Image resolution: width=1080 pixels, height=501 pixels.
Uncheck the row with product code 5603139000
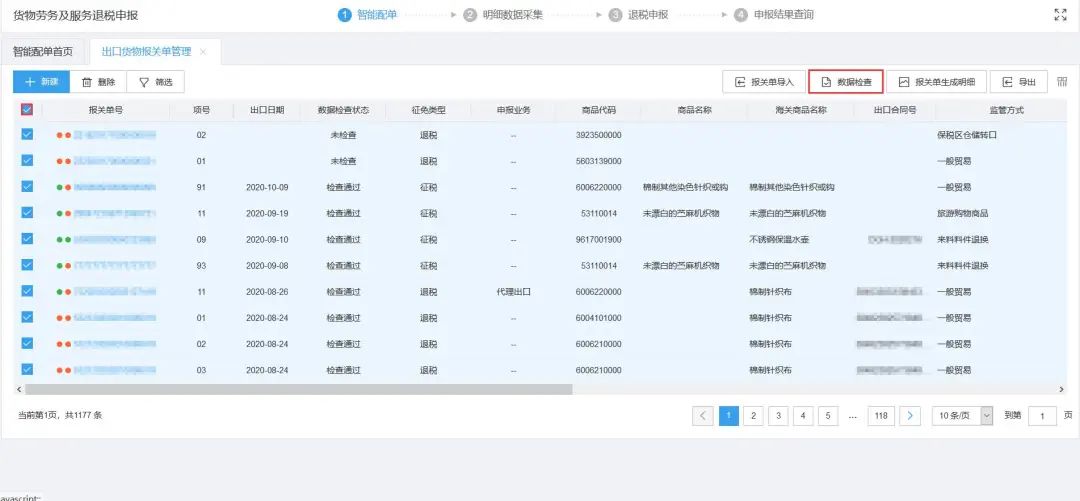[28, 161]
